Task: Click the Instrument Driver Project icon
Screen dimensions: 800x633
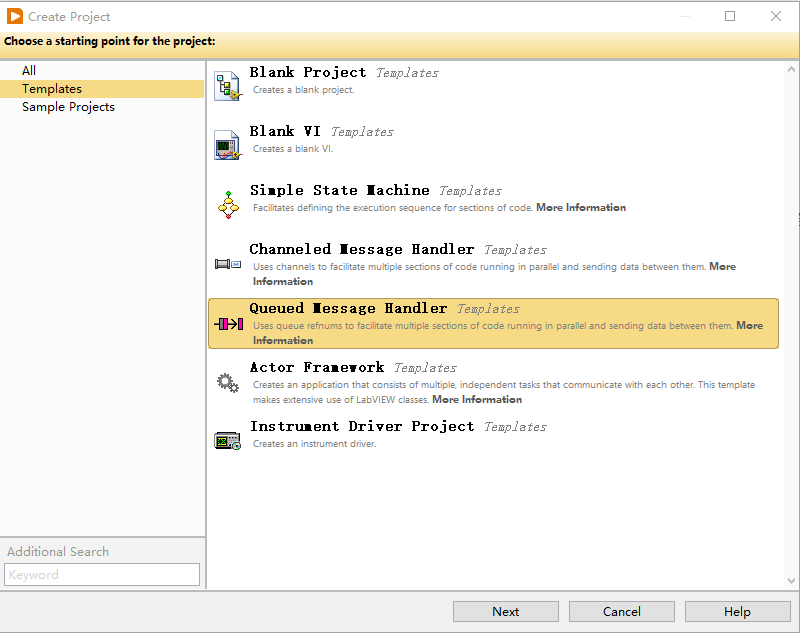Action: (228, 441)
